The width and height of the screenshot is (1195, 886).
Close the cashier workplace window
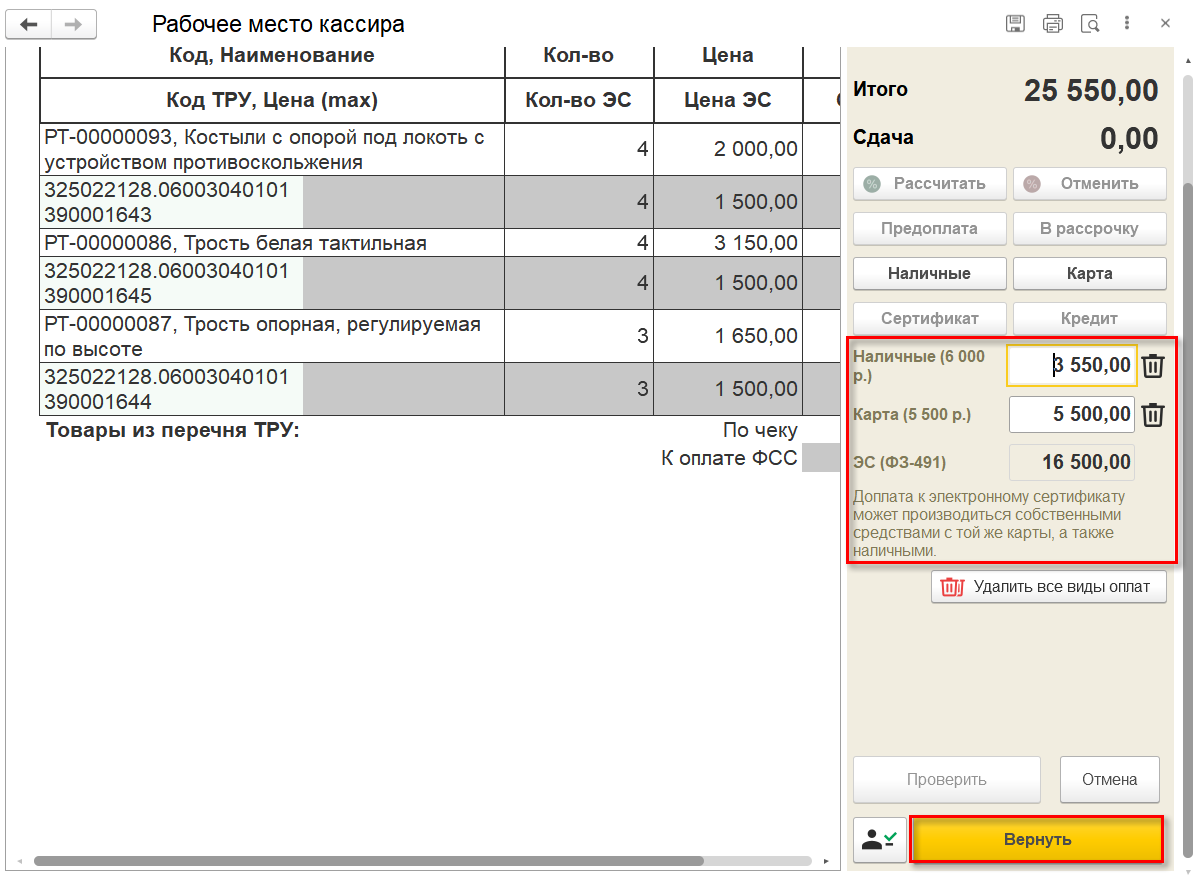click(1165, 24)
